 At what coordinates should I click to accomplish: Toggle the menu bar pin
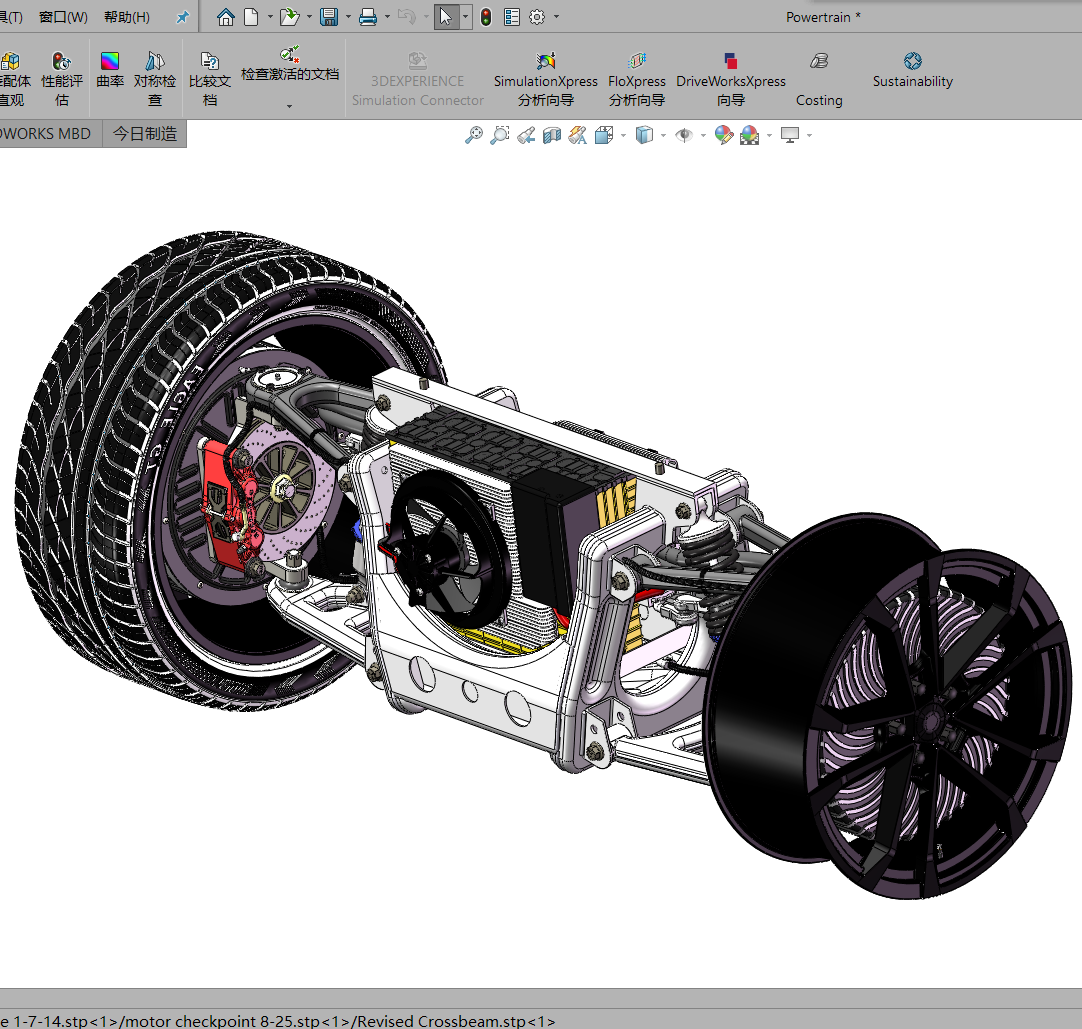click(x=182, y=17)
